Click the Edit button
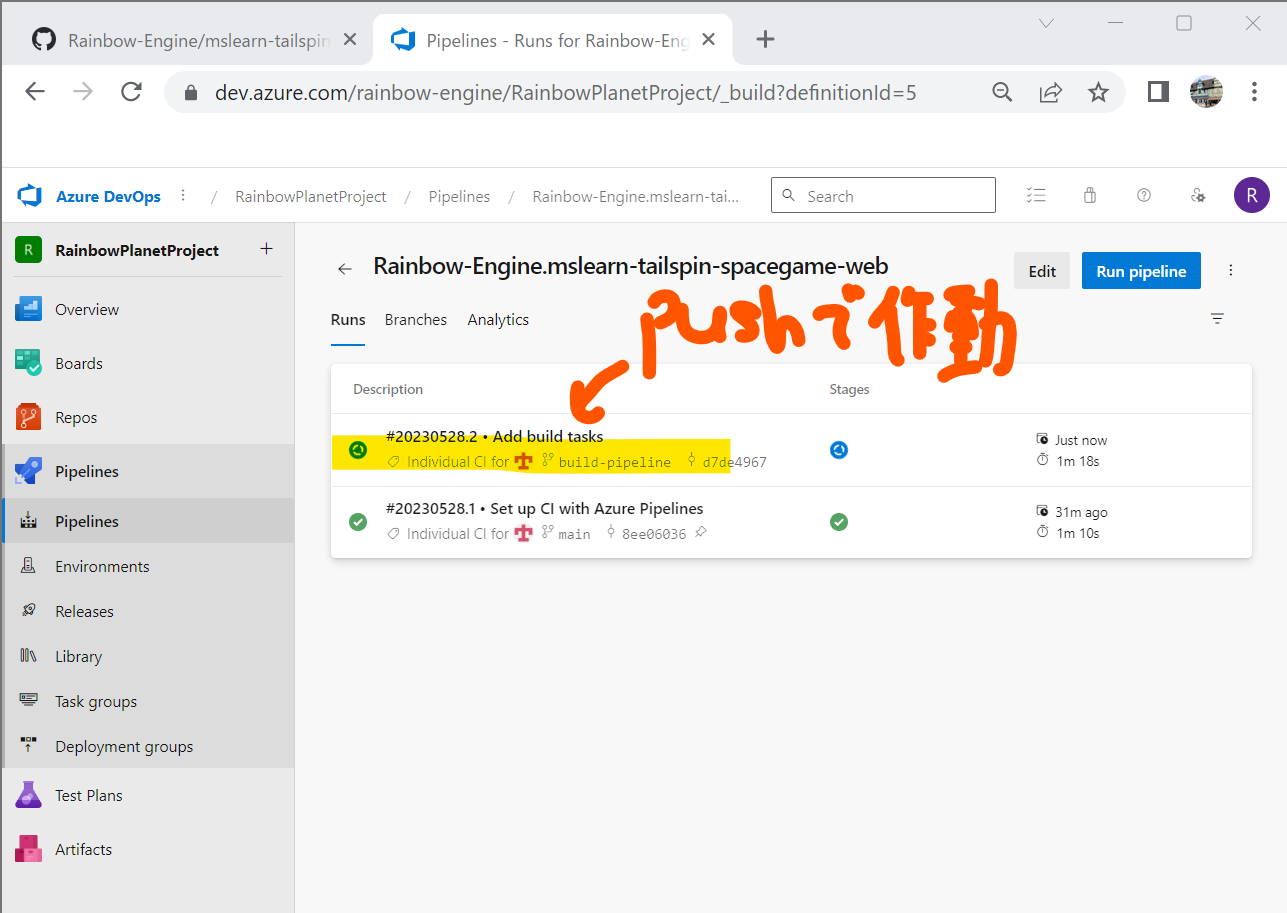This screenshot has width=1287, height=913. point(1042,271)
